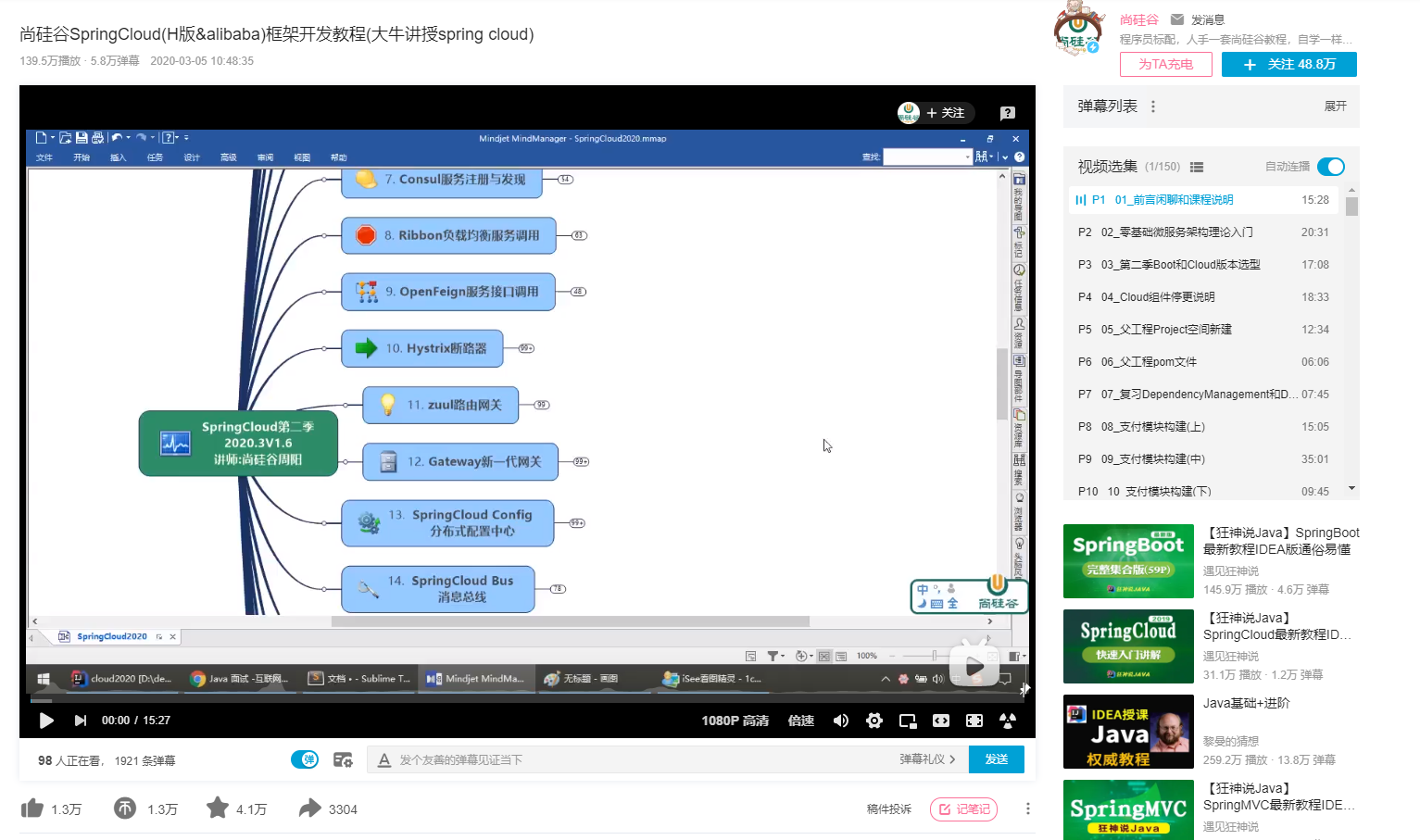Viewport: 1420px width, 840px height.
Task: Open the player settings gear
Action: click(x=873, y=721)
